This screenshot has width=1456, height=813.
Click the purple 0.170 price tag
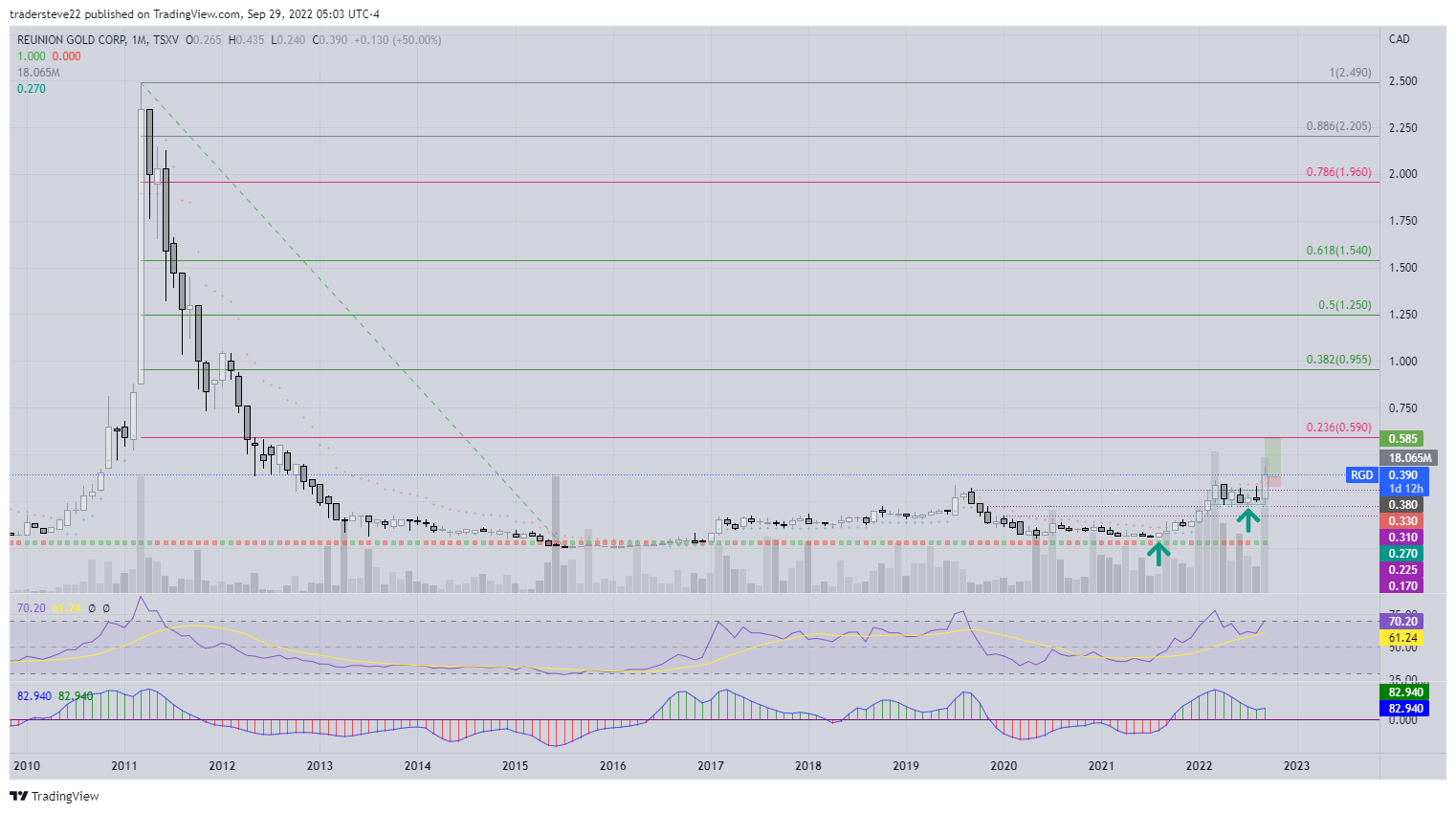[1402, 586]
